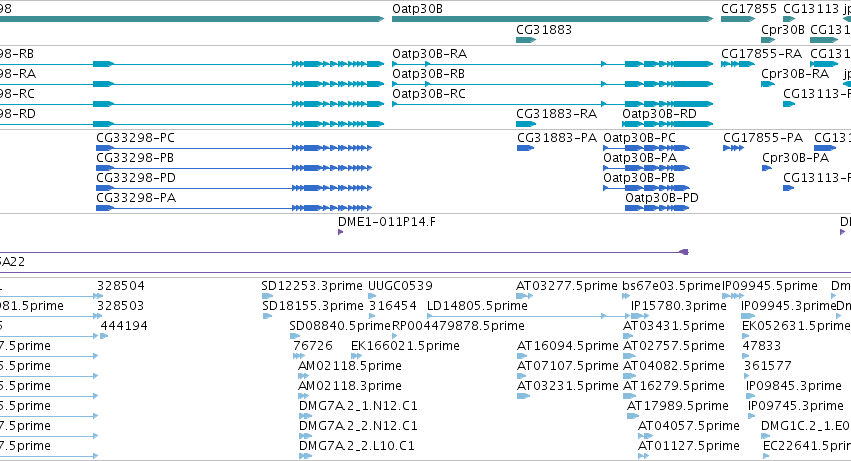
Task: Select the IP09745.3prime EST label
Action: (x=796, y=407)
